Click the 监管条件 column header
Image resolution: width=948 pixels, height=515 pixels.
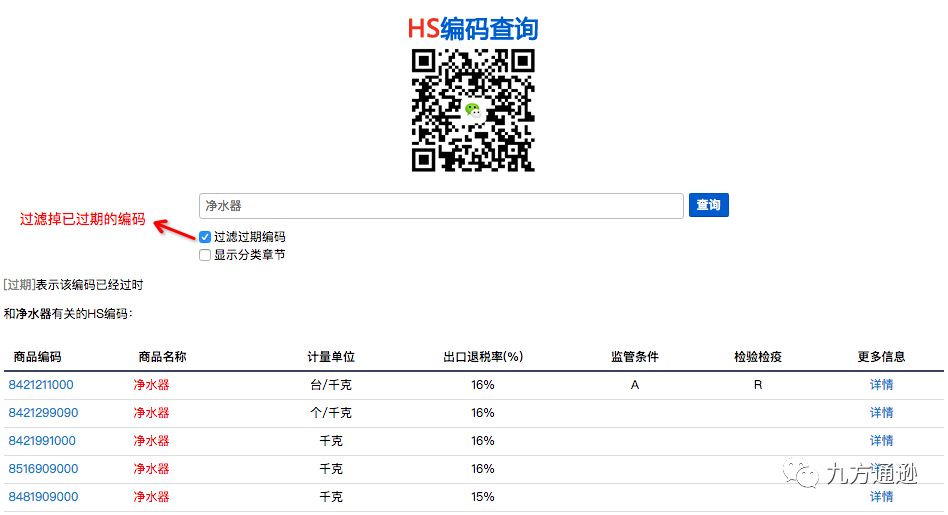pyautogui.click(x=634, y=357)
